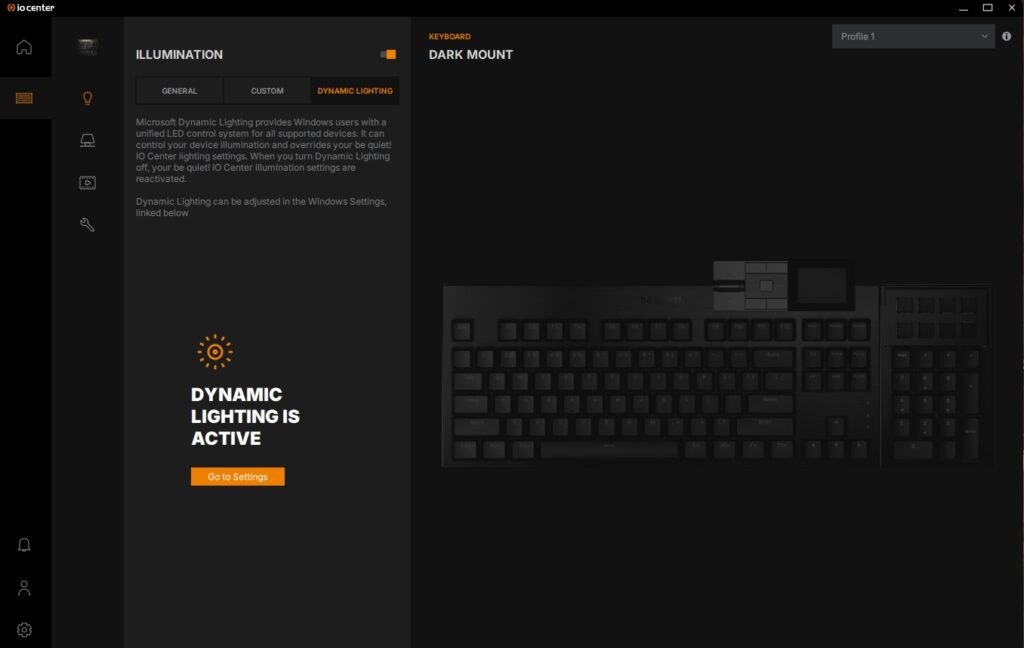This screenshot has height=648, width=1024.
Task: Click the Profile 1 dropdown chevron arrow
Action: pos(984,37)
